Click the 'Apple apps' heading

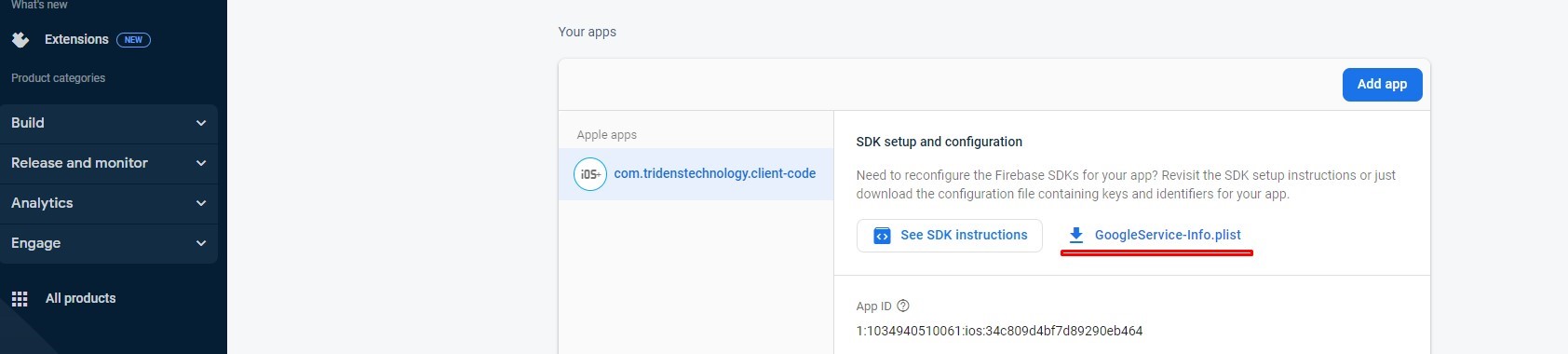(x=607, y=135)
